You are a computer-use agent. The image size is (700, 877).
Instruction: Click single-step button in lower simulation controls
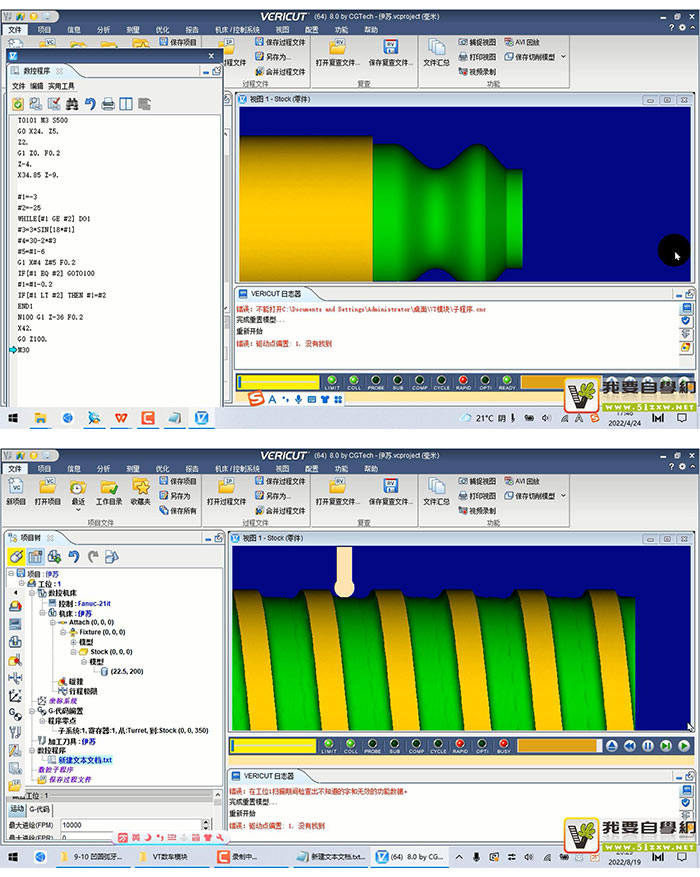click(666, 746)
